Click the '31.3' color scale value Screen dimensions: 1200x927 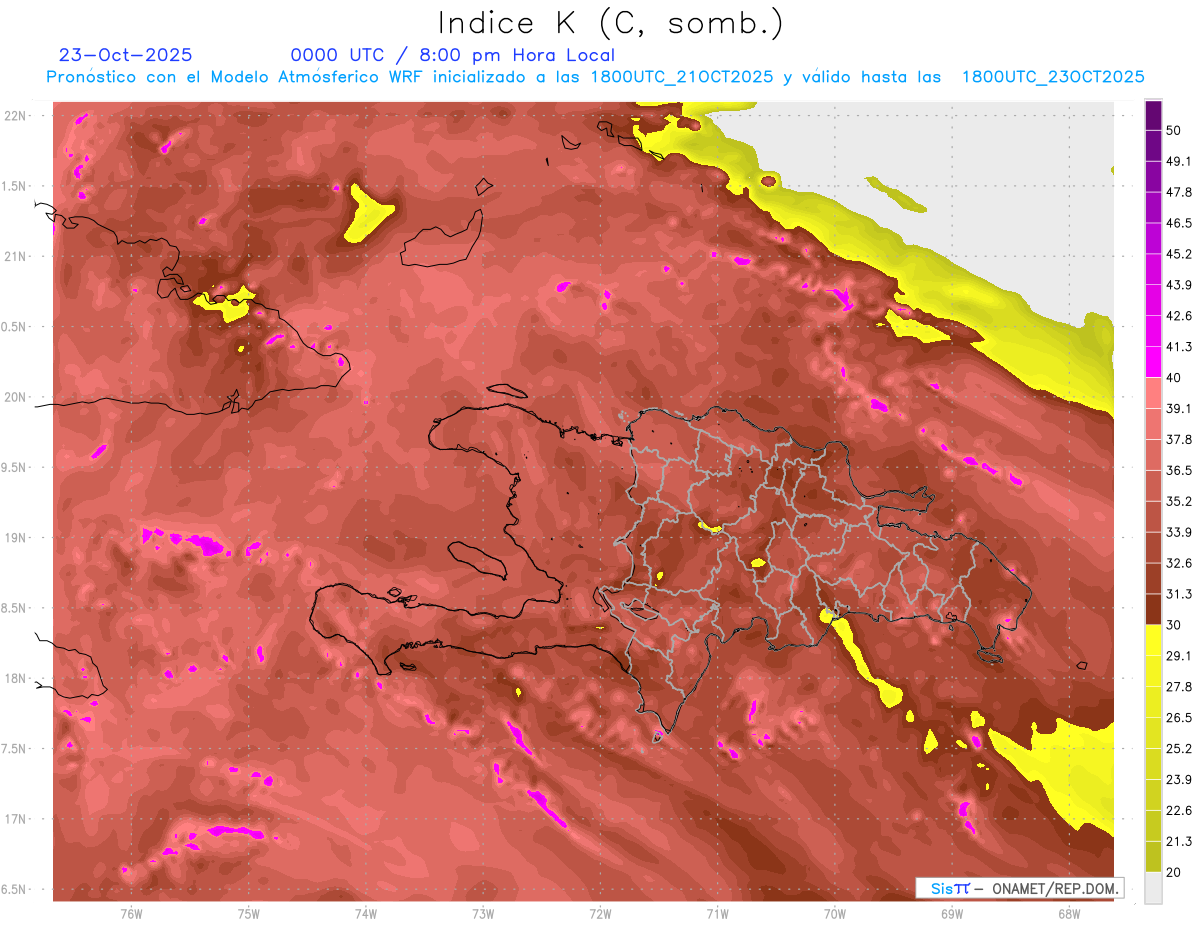coord(1180,594)
